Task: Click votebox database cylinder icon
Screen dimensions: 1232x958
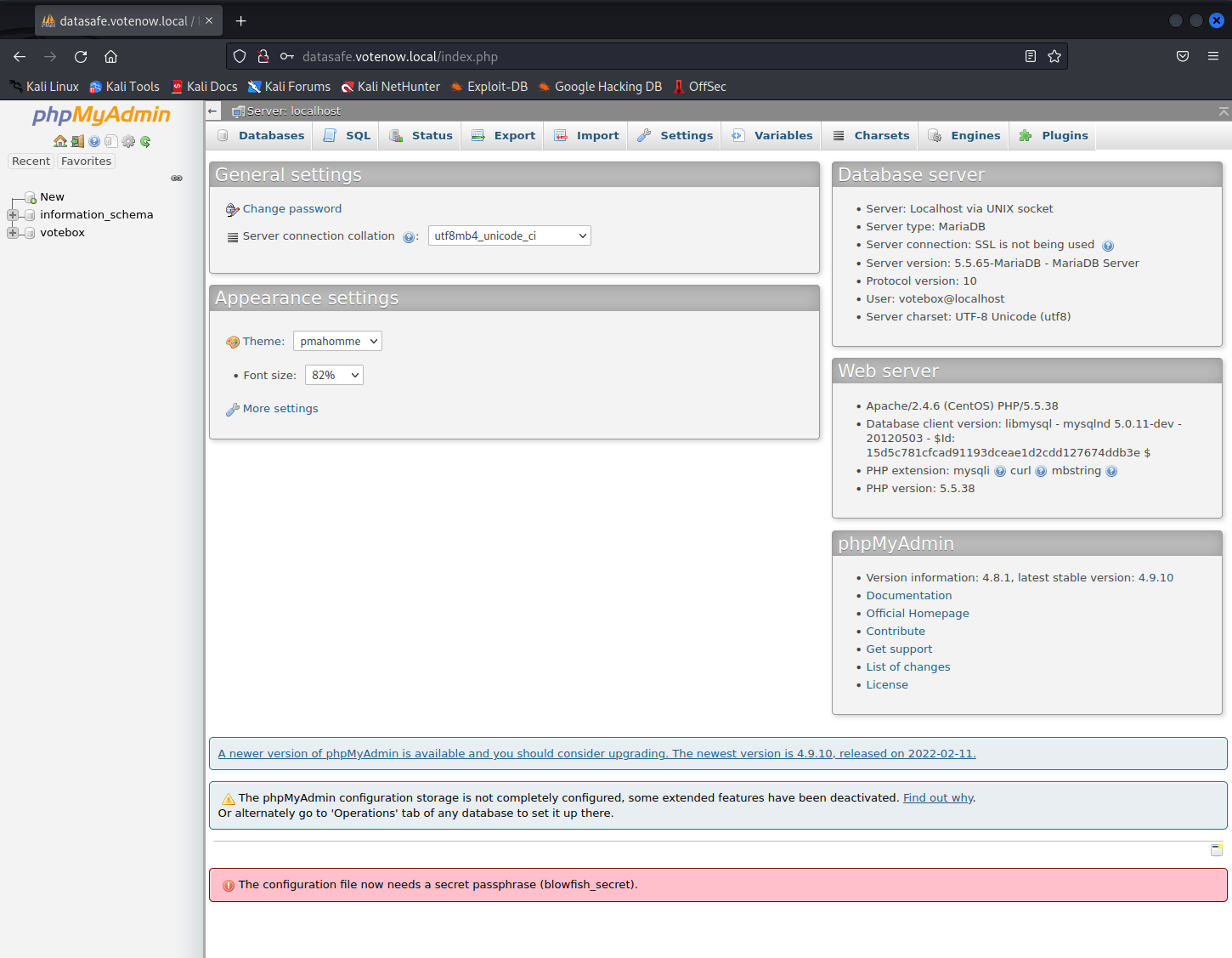Action: (31, 233)
